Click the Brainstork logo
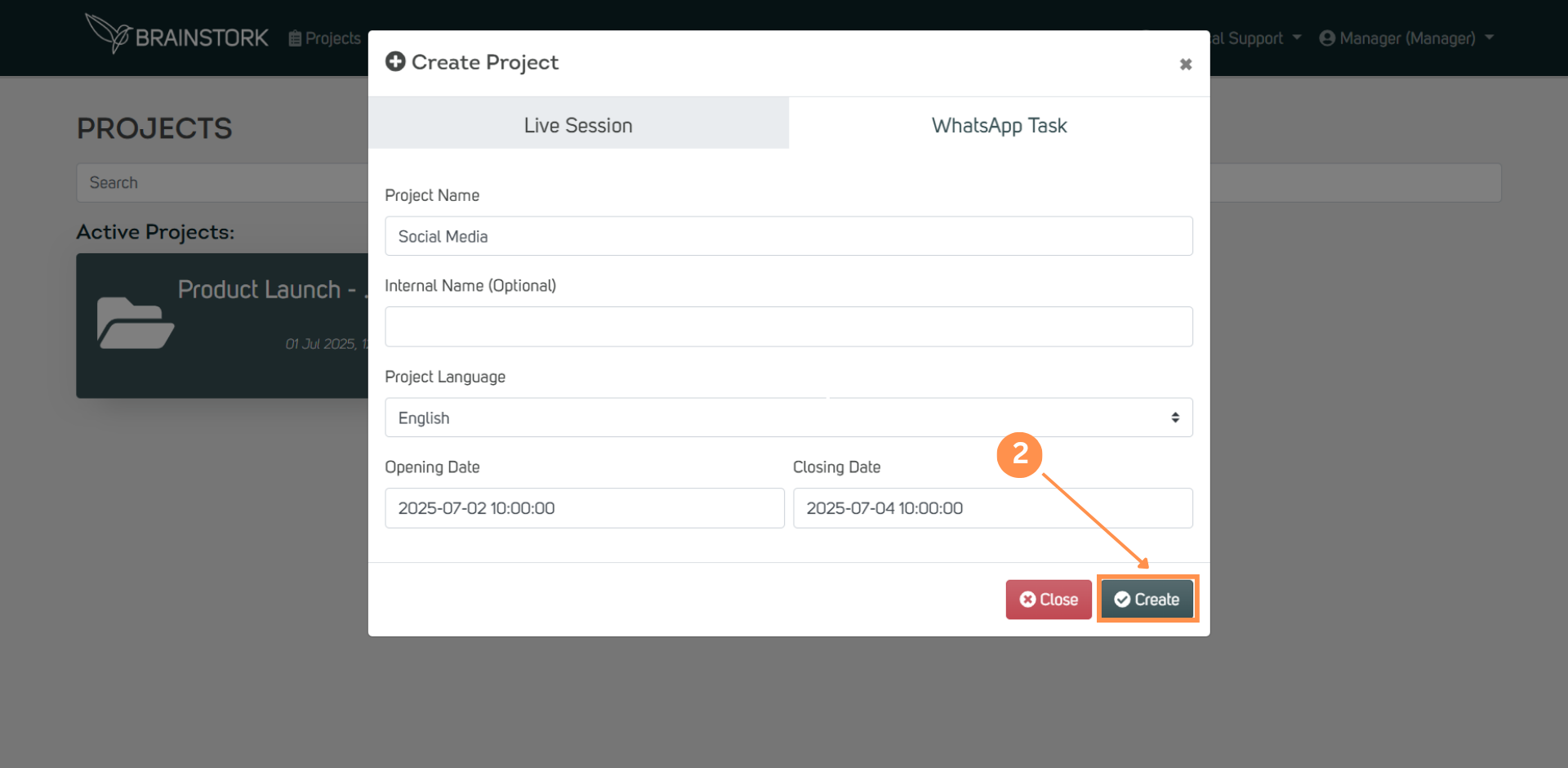 coord(176,34)
